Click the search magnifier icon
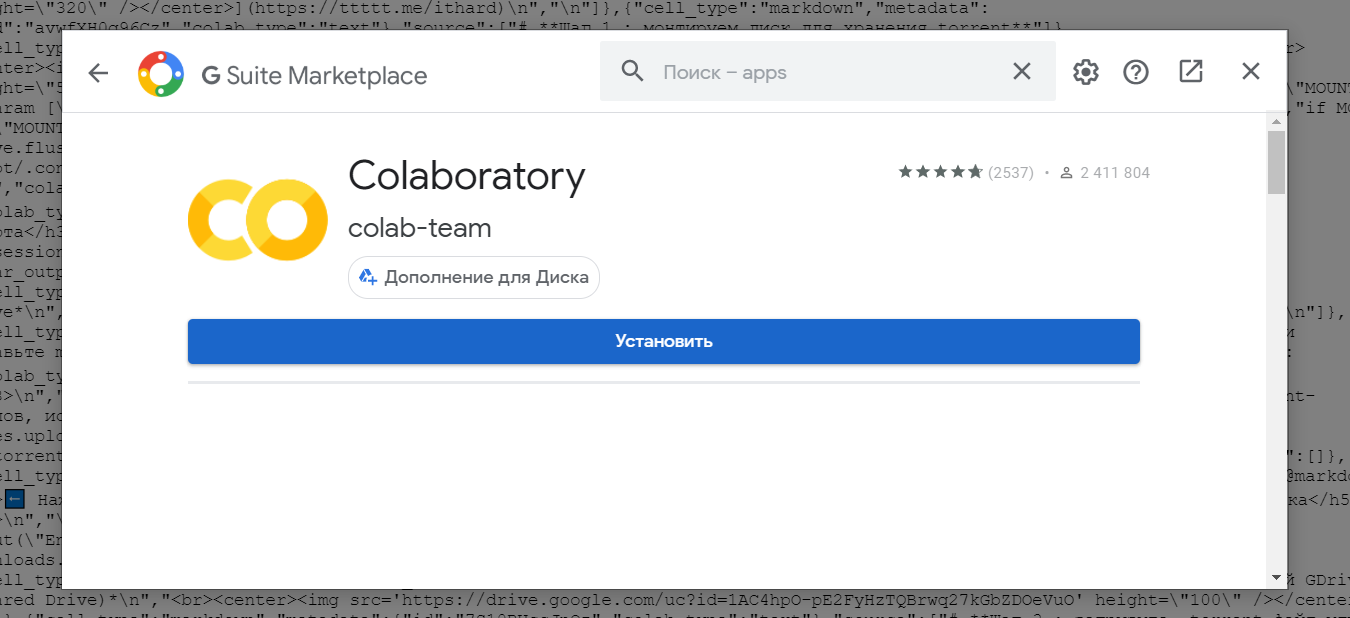The height and width of the screenshot is (618, 1350). [x=632, y=71]
